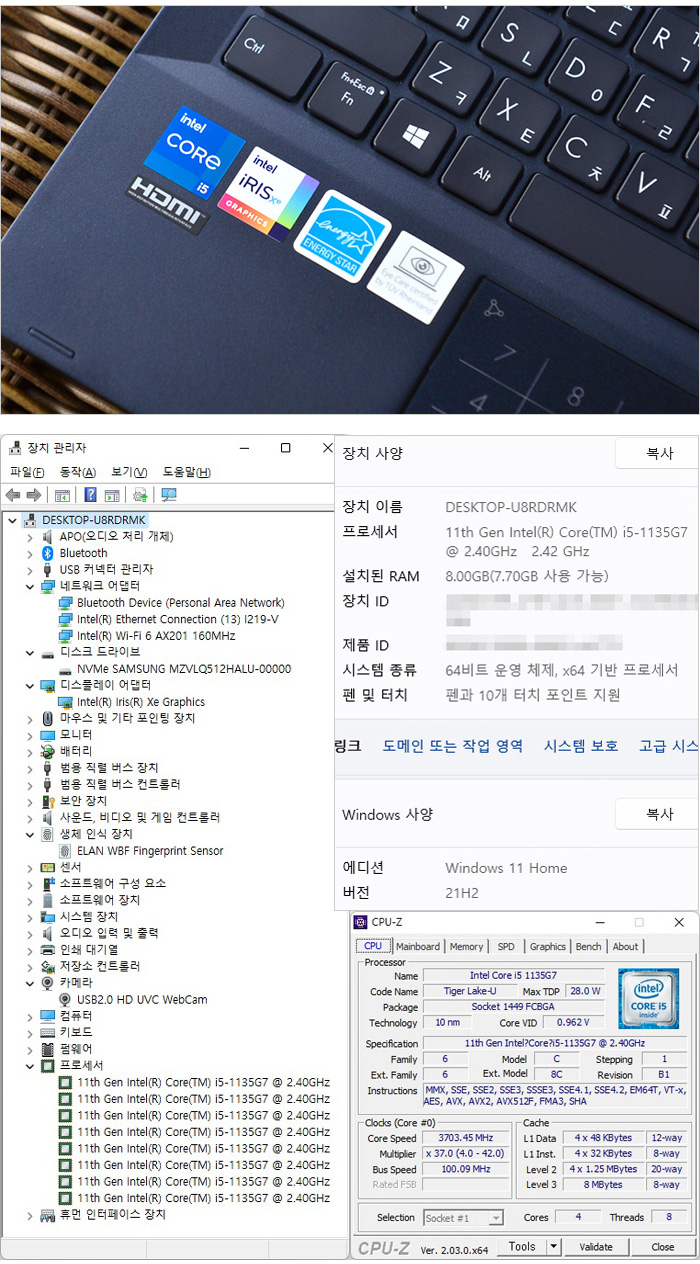Click the speaker icon beside APO audio processing

pos(48,537)
